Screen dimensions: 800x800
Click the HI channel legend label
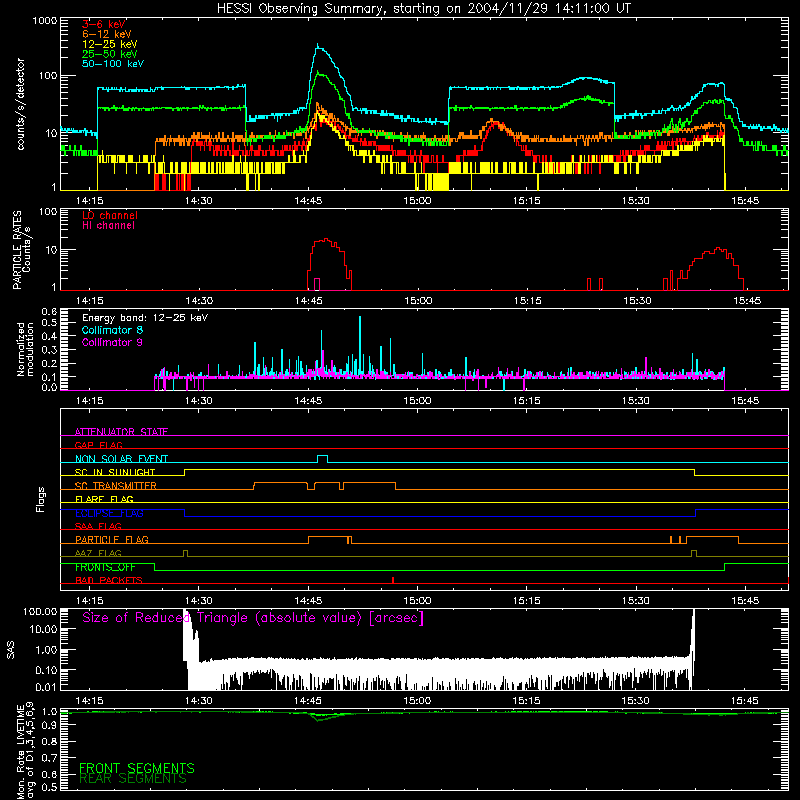pyautogui.click(x=108, y=226)
